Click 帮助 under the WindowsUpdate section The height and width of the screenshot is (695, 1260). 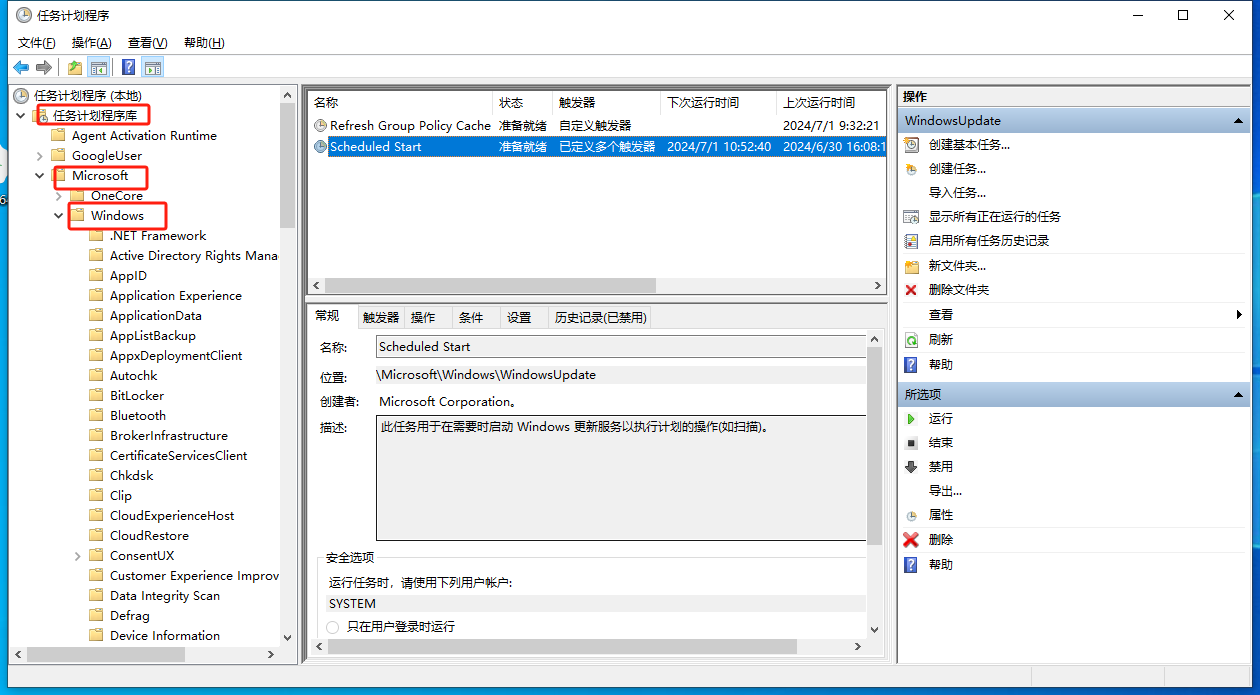[x=940, y=364]
